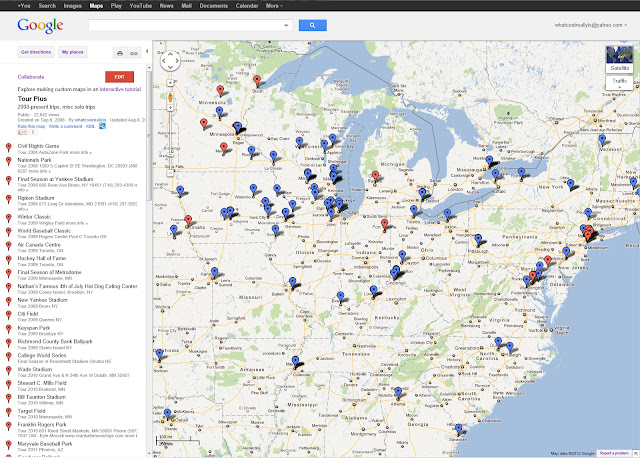Click the show my location button
The width and height of the screenshot is (640, 458).
[170, 83]
